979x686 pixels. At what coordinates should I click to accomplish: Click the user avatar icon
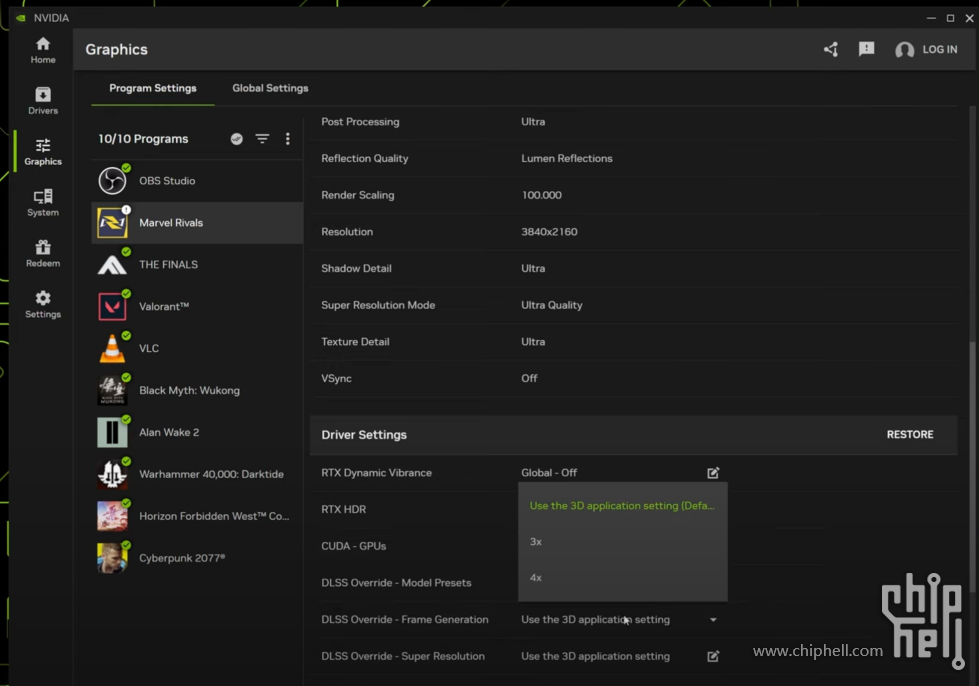pyautogui.click(x=904, y=49)
